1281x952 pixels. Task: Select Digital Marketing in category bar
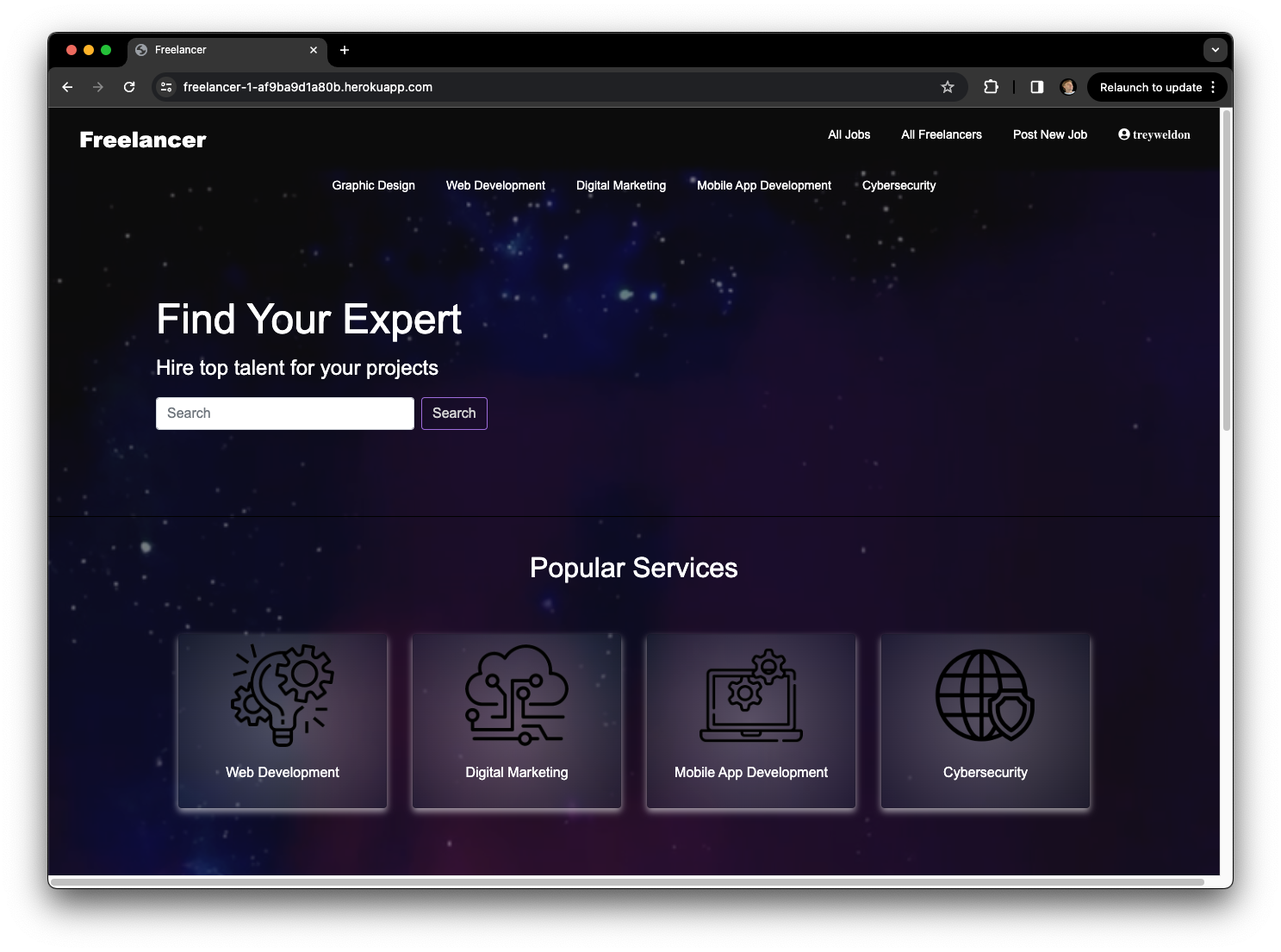pos(621,185)
